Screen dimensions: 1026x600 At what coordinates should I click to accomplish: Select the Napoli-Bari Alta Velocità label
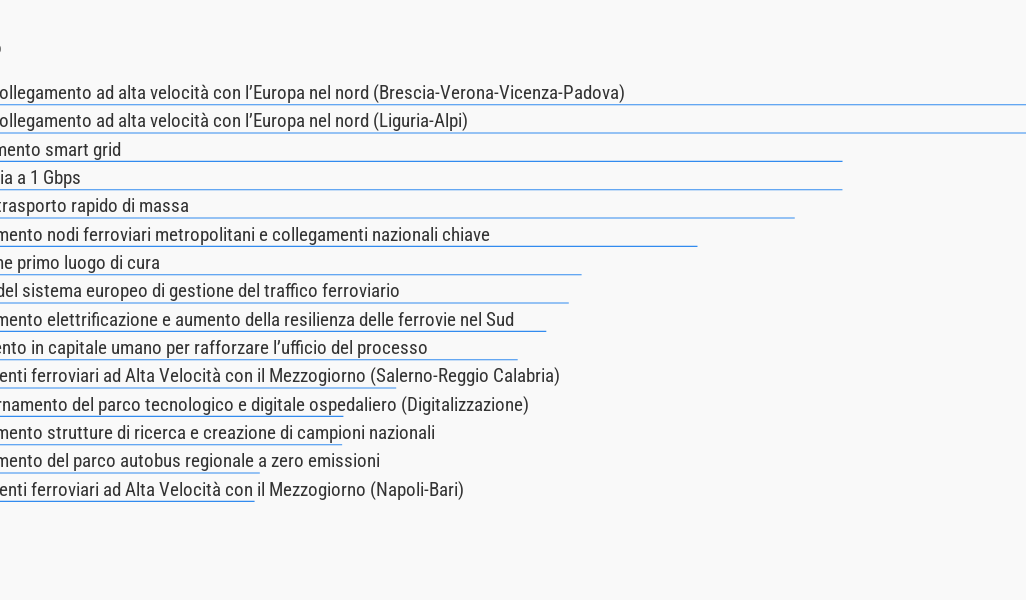(232, 490)
